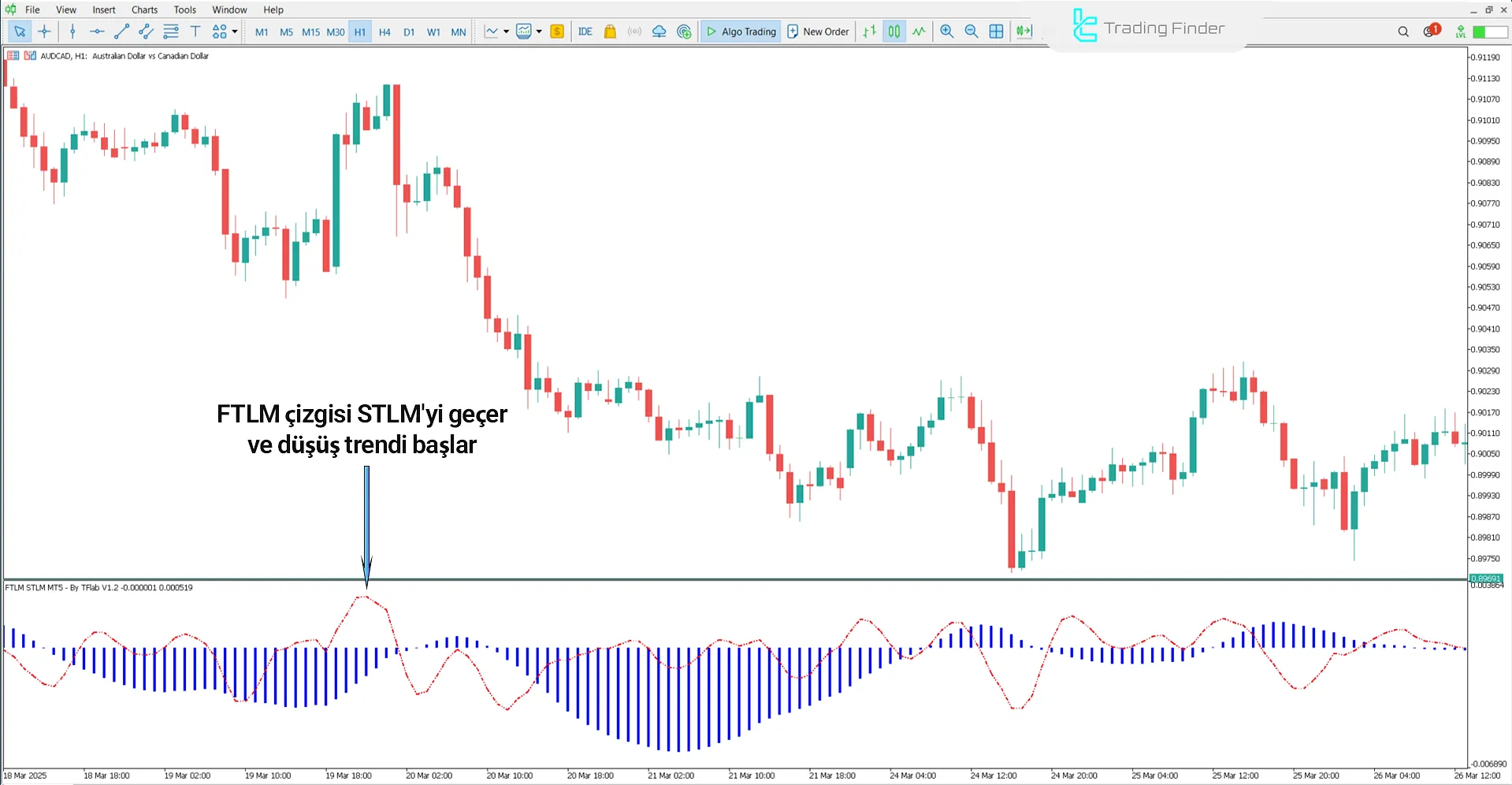Click the zoom in magnifier

[x=947, y=32]
